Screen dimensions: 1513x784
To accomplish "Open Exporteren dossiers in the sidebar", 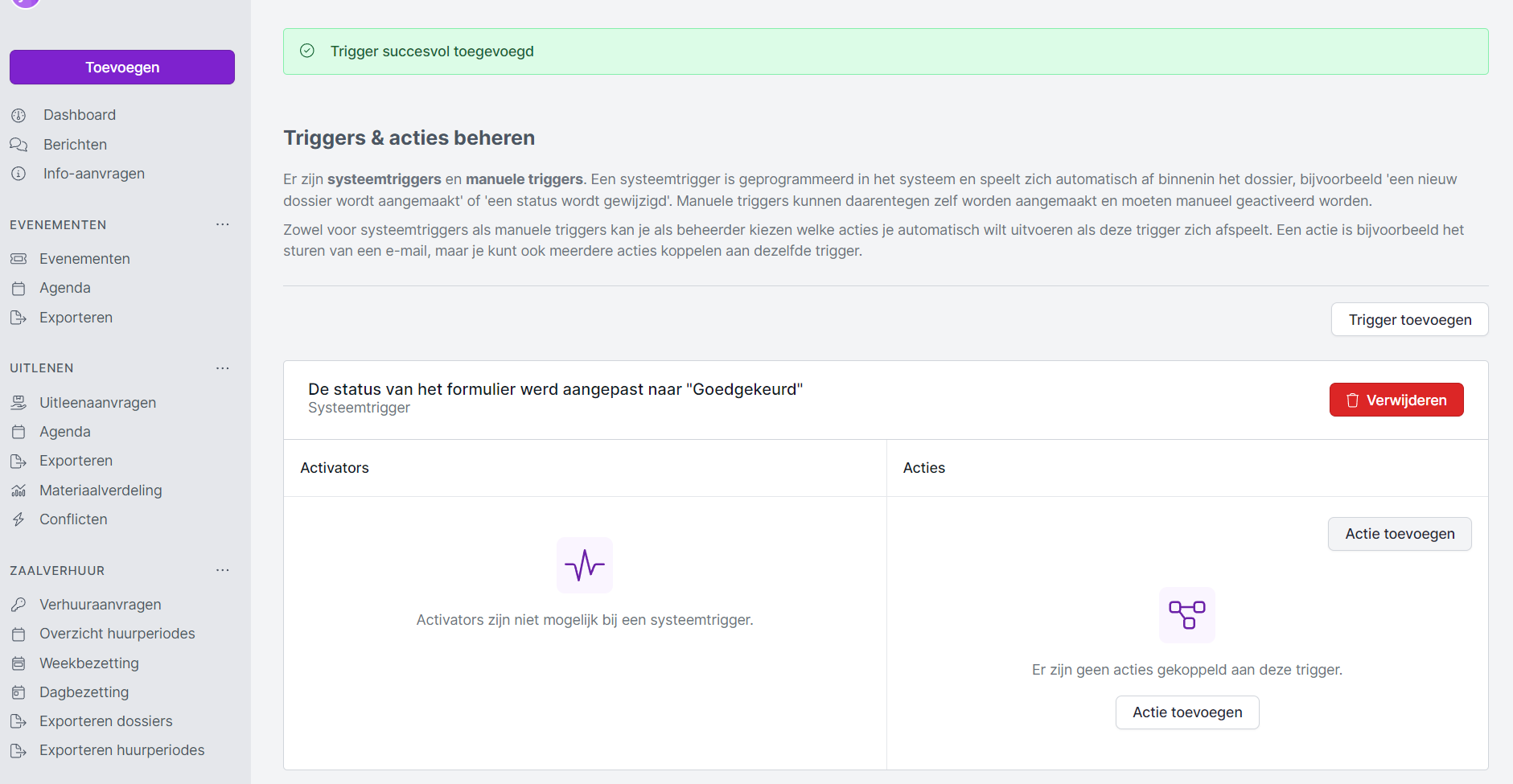I will (x=105, y=721).
